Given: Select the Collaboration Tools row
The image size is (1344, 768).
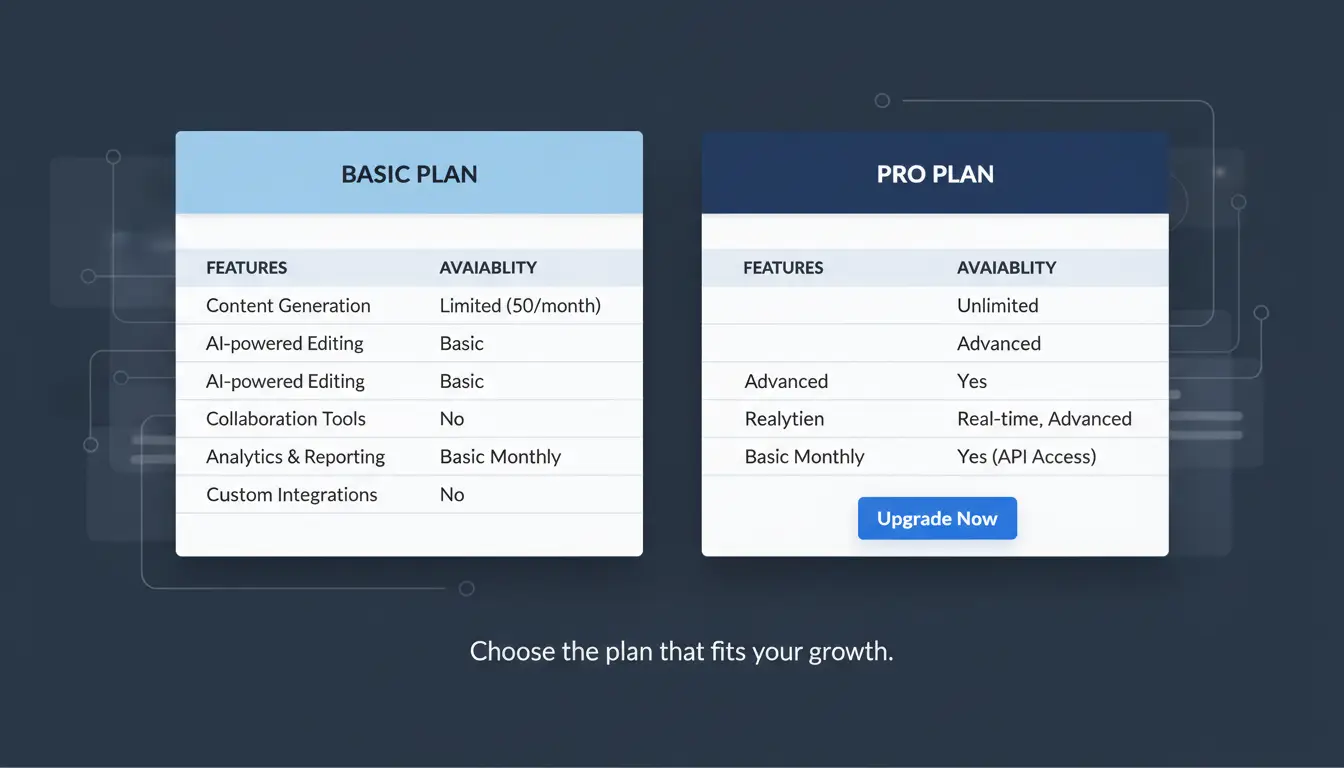Looking at the screenshot, I should tap(286, 418).
